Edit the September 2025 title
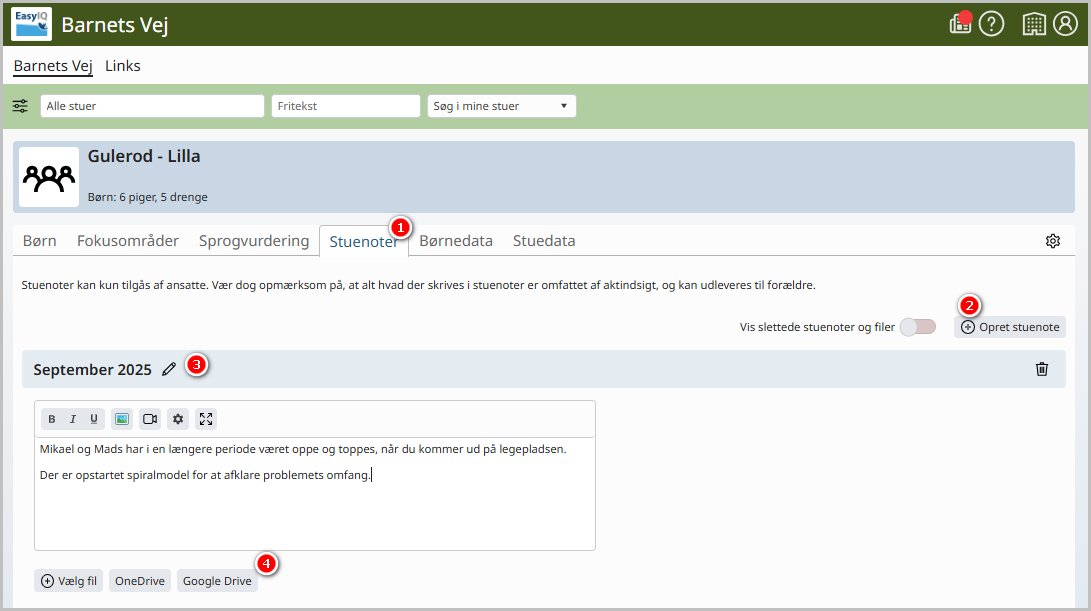Viewport: 1091px width, 611px height. tap(169, 370)
